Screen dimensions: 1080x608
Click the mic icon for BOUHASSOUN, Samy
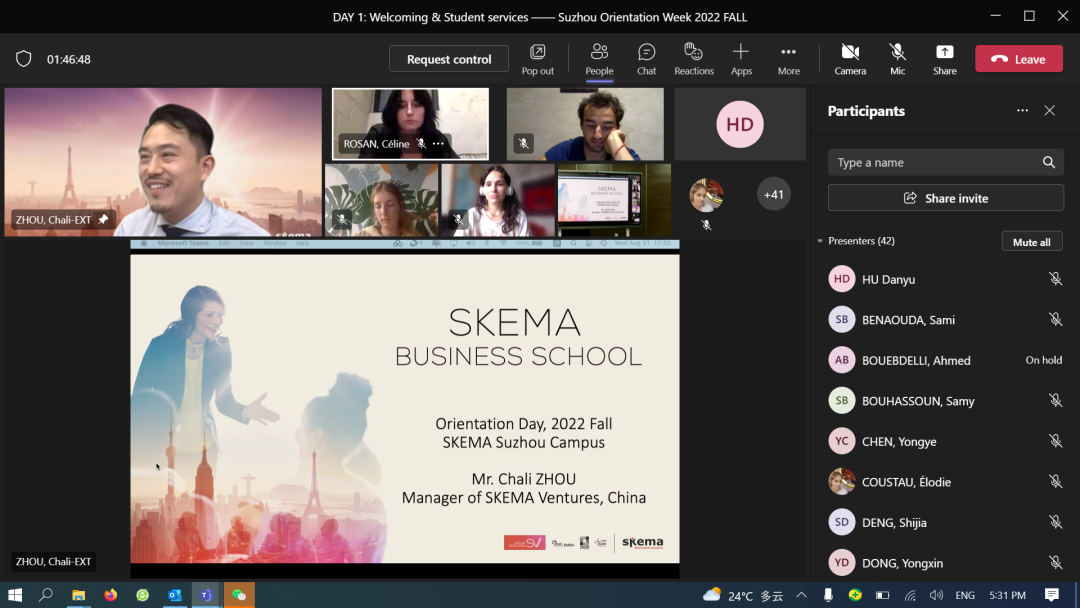coord(1055,401)
